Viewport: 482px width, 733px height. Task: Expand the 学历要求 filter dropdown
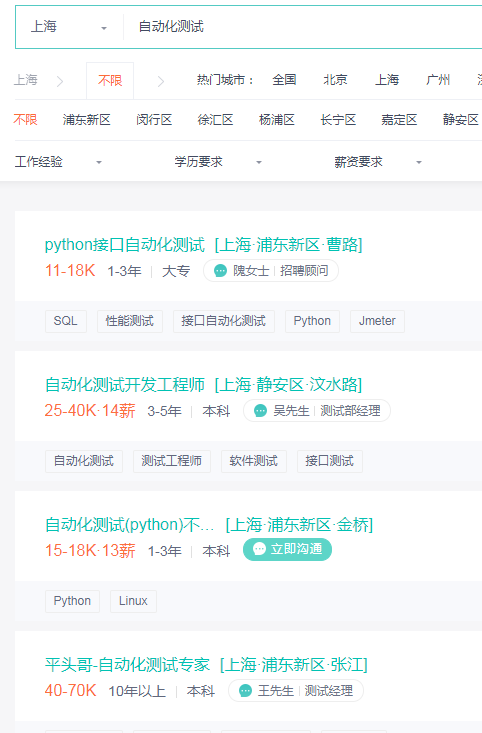click(x=218, y=162)
